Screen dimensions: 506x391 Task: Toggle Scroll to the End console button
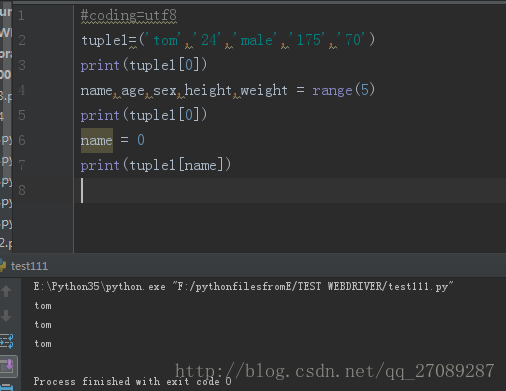(8, 366)
